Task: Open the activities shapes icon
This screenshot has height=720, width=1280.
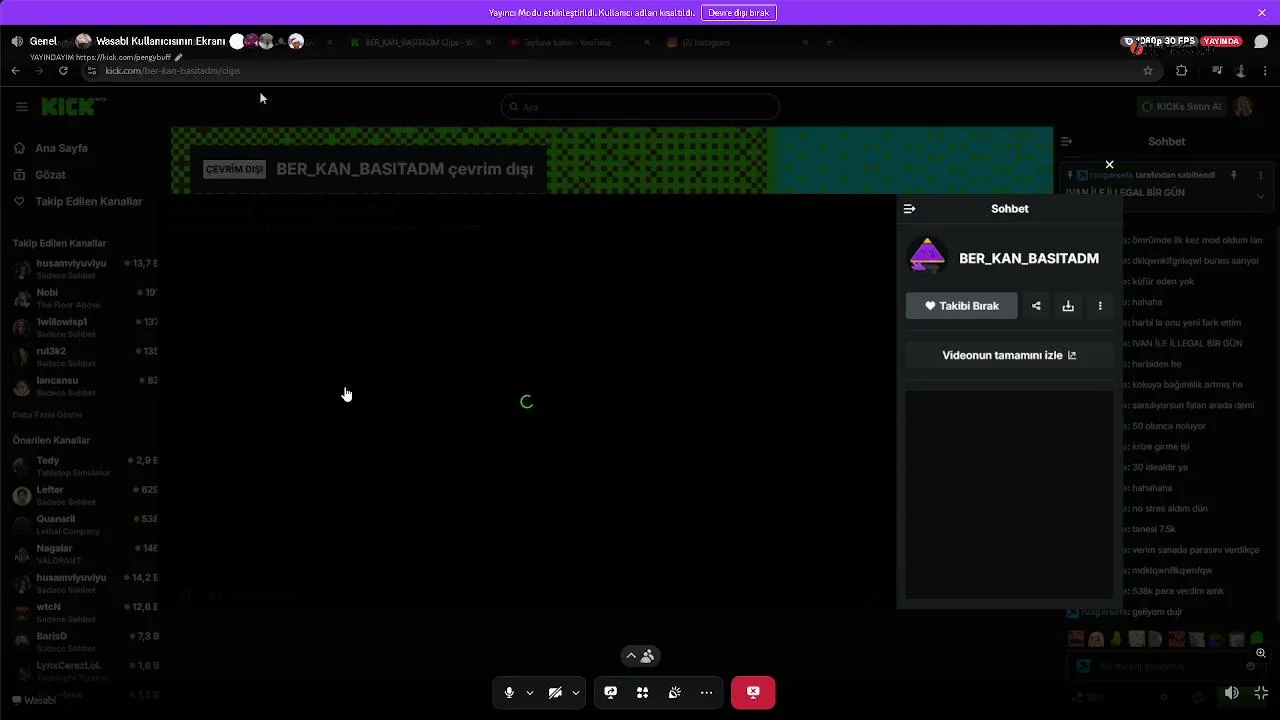Action: pyautogui.click(x=642, y=693)
